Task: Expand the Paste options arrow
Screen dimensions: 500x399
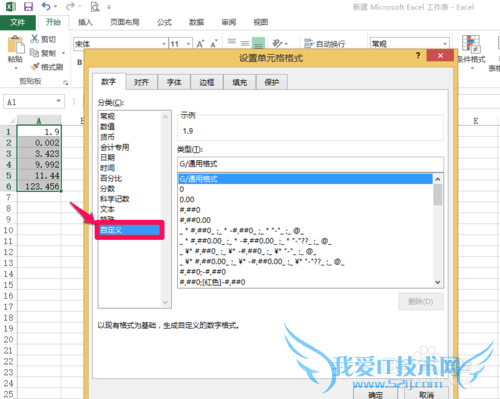Action: pyautogui.click(x=15, y=68)
